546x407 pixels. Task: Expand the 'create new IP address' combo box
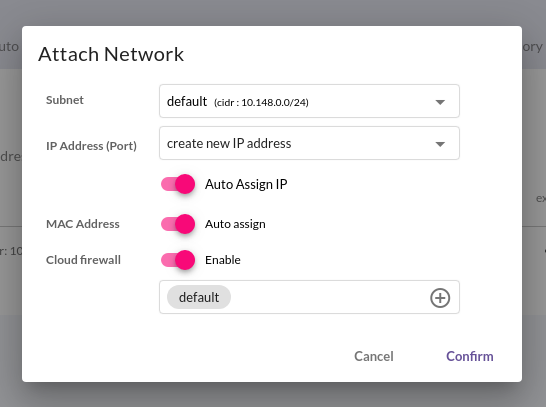click(x=309, y=143)
